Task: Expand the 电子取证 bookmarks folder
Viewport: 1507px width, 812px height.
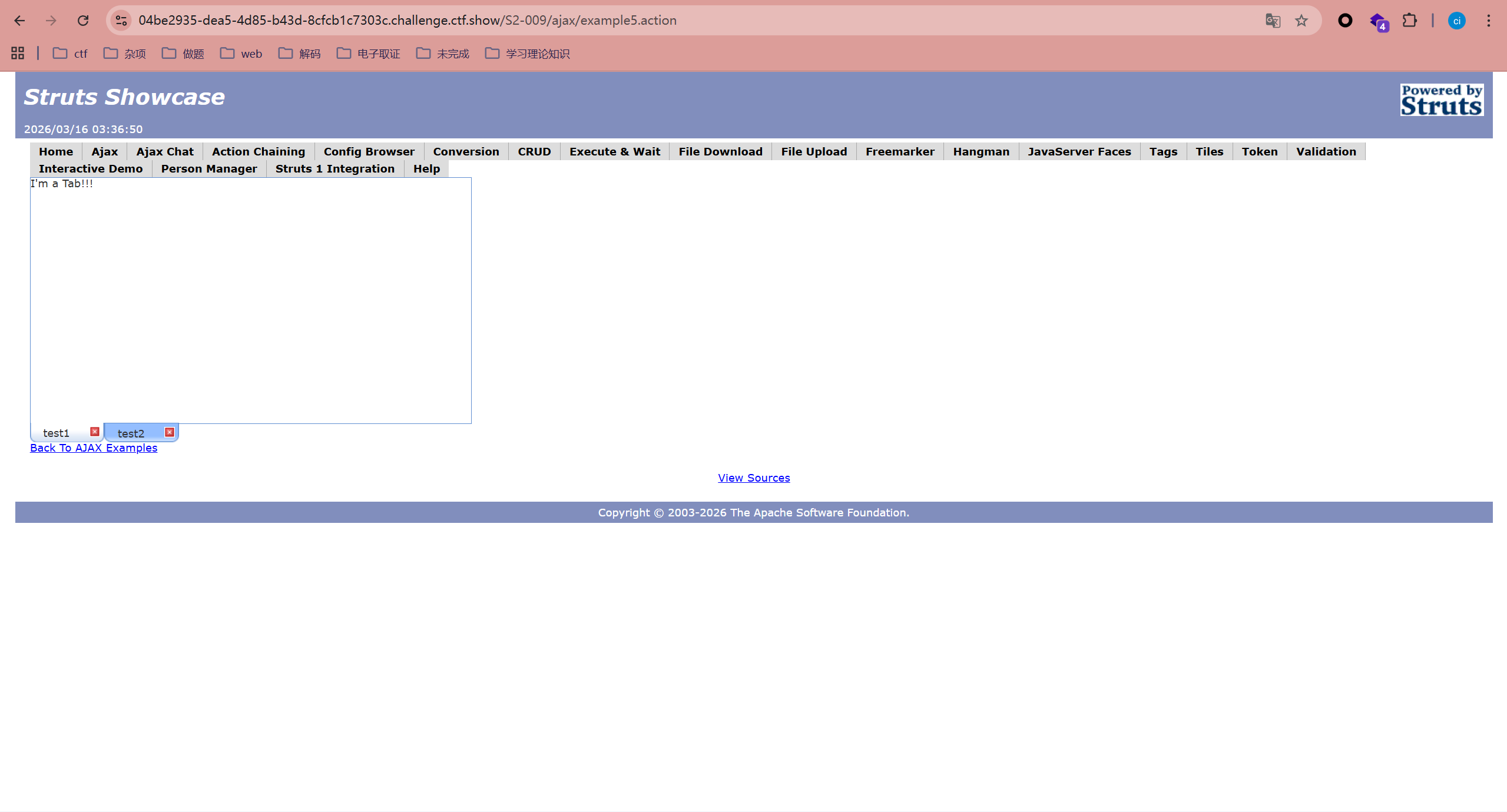Action: [x=368, y=54]
